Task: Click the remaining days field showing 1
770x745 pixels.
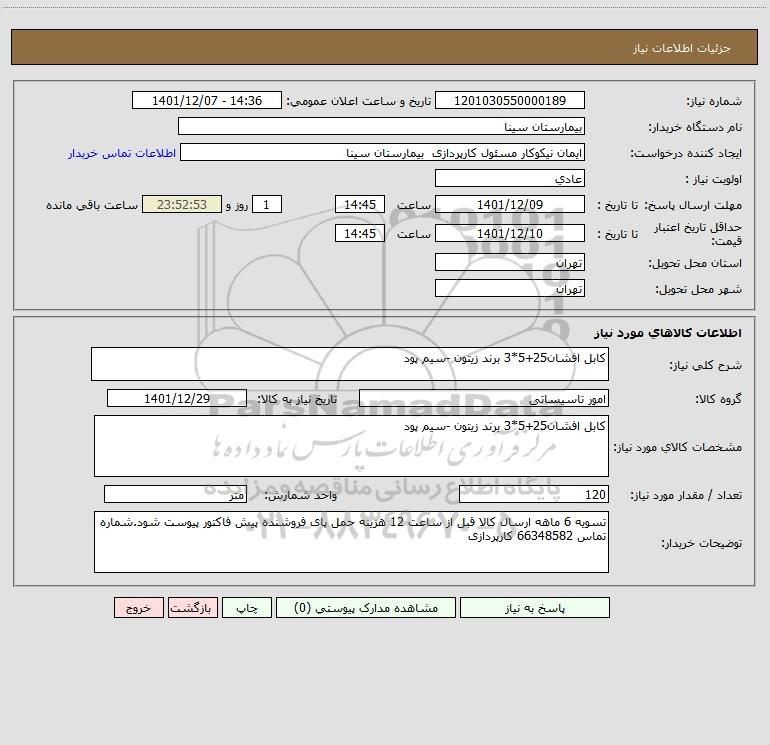Action: [267, 204]
